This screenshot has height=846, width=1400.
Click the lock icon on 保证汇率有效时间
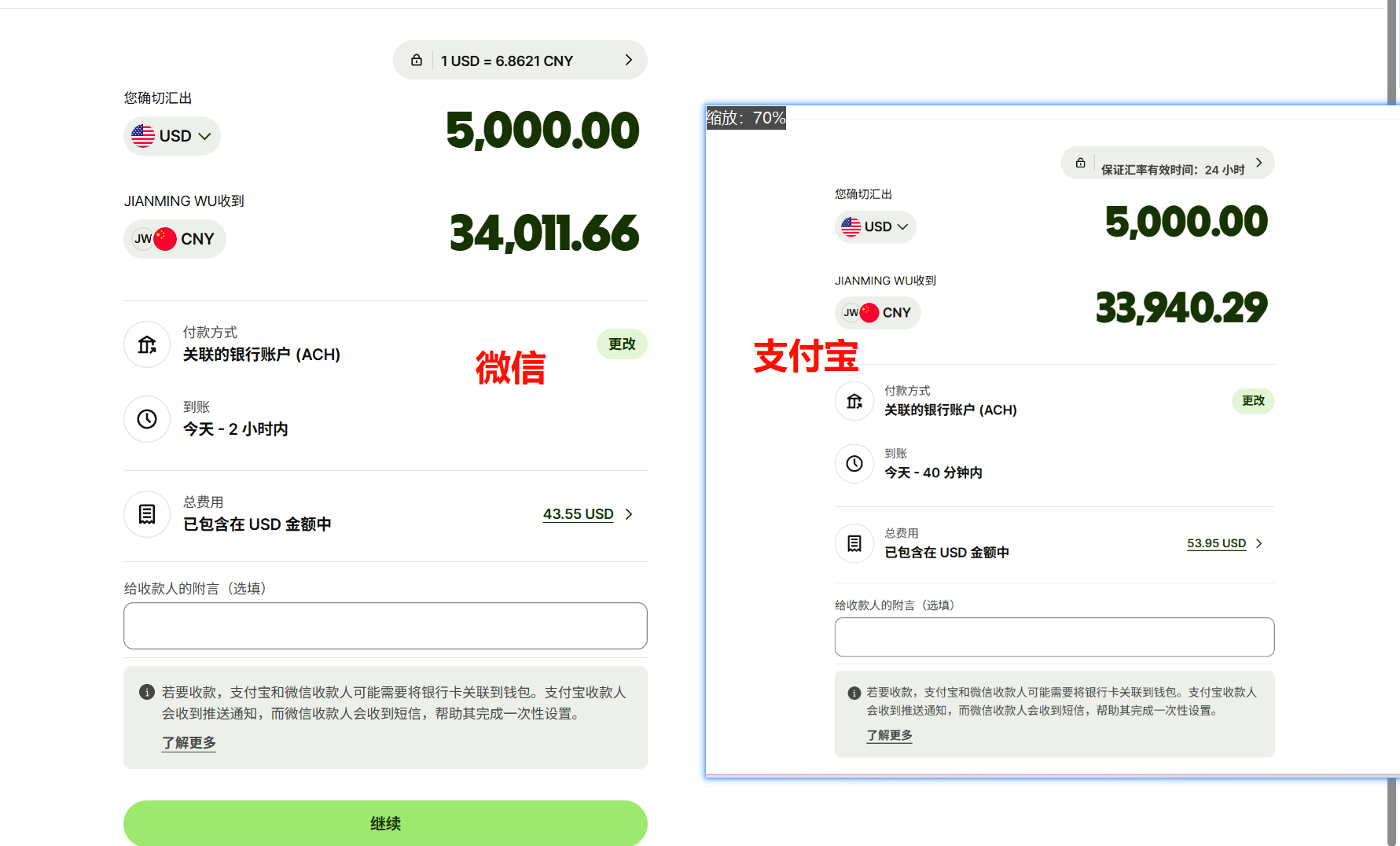[x=1080, y=163]
